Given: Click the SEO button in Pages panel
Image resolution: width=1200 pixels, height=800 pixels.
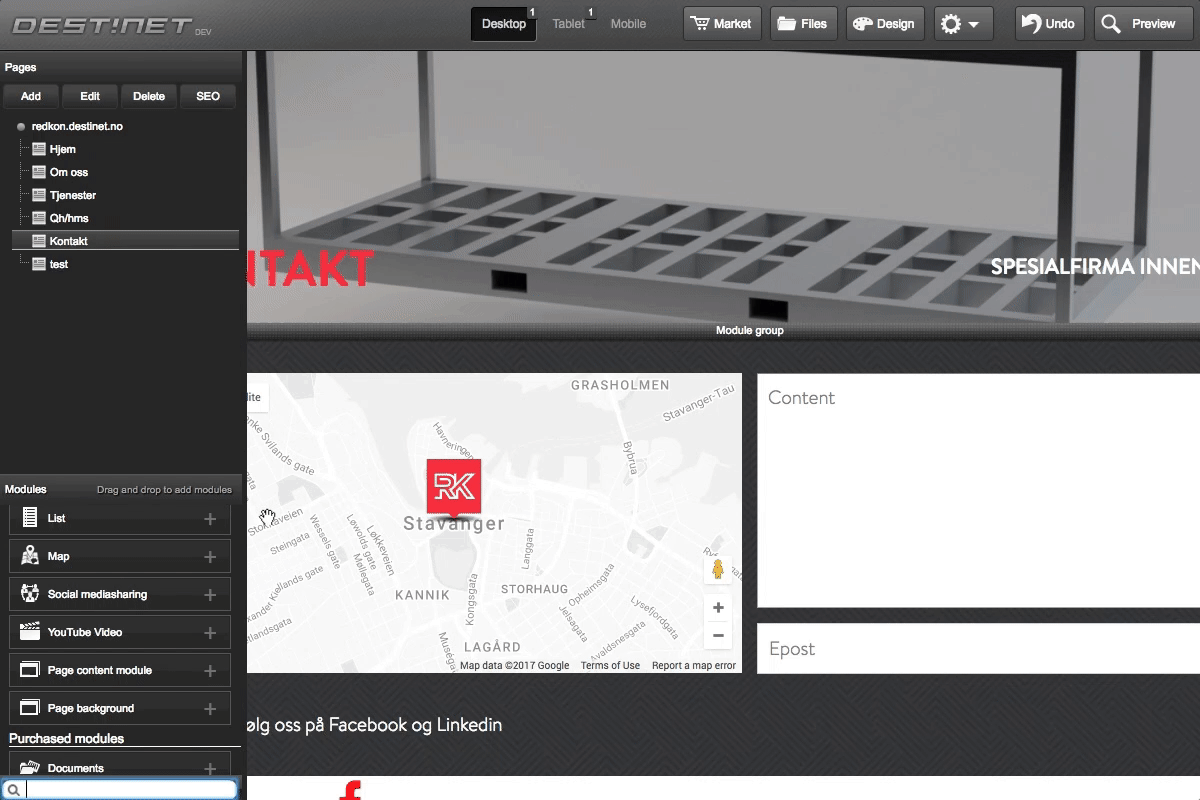Looking at the screenshot, I should (207, 96).
